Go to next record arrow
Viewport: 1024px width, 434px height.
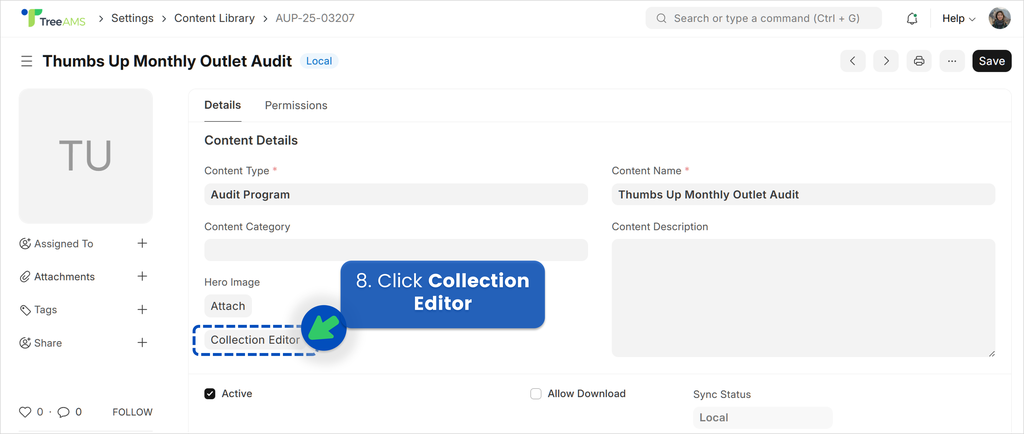click(886, 61)
